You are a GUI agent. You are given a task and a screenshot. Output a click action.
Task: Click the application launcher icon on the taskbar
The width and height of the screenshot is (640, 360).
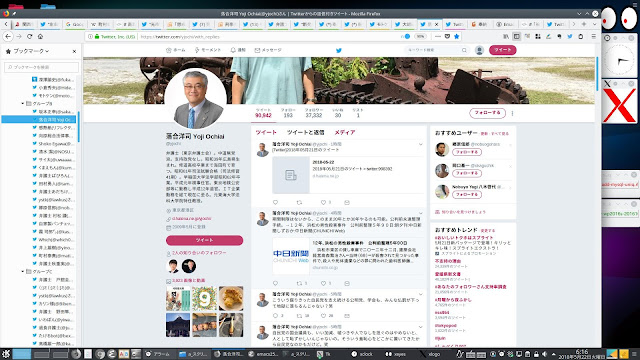6,354
